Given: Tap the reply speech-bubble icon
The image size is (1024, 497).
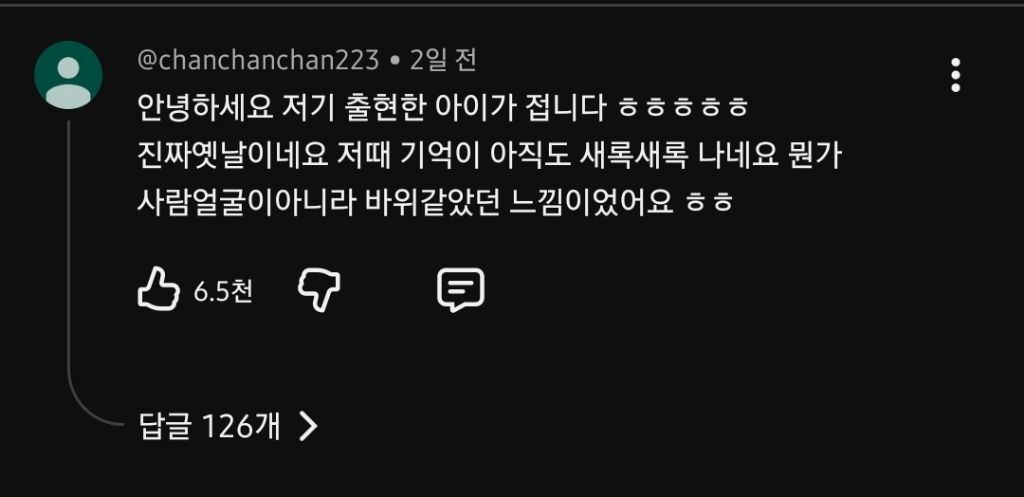Looking at the screenshot, I should 460,289.
